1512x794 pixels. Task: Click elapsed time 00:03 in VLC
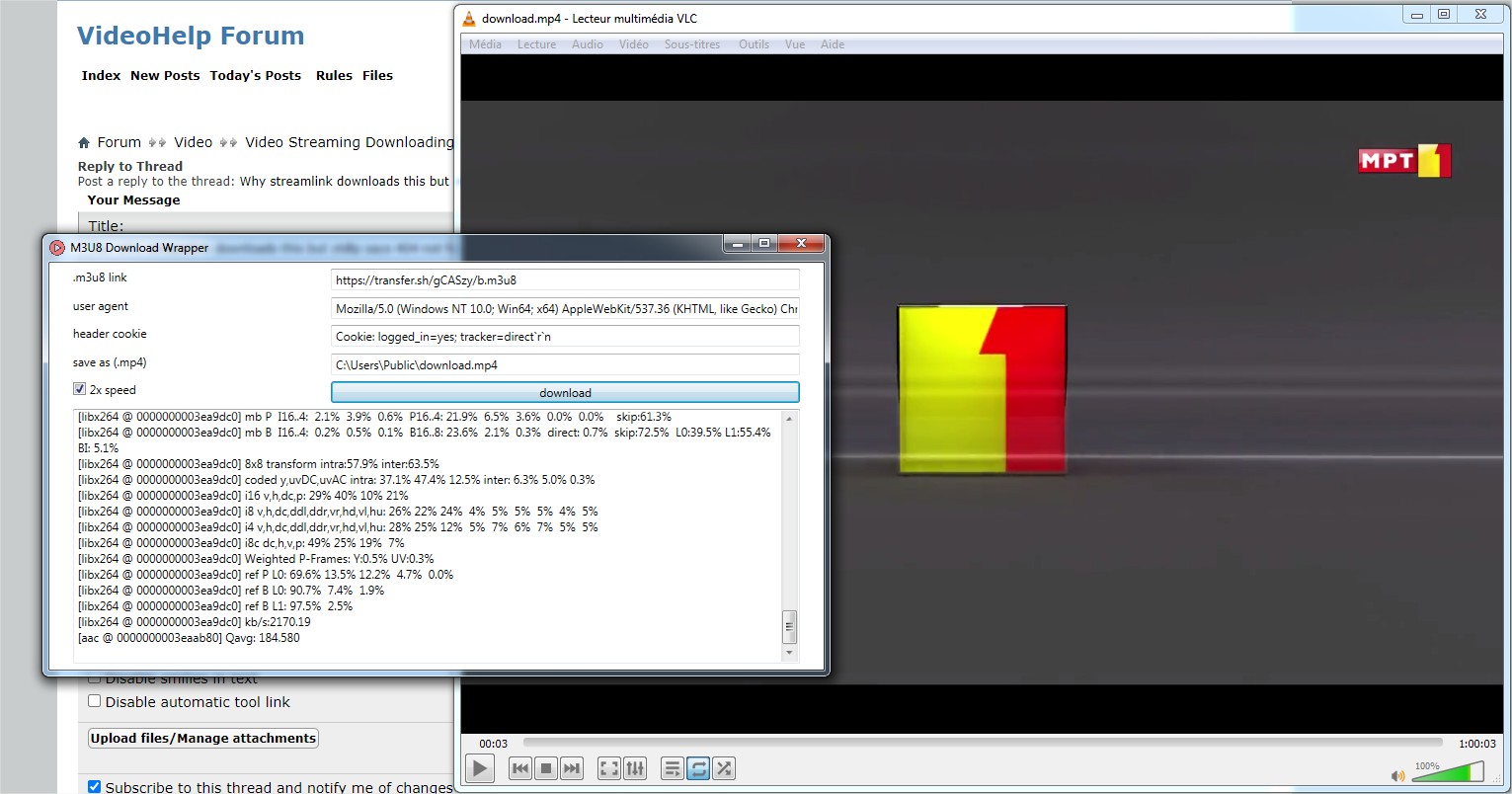click(x=494, y=744)
